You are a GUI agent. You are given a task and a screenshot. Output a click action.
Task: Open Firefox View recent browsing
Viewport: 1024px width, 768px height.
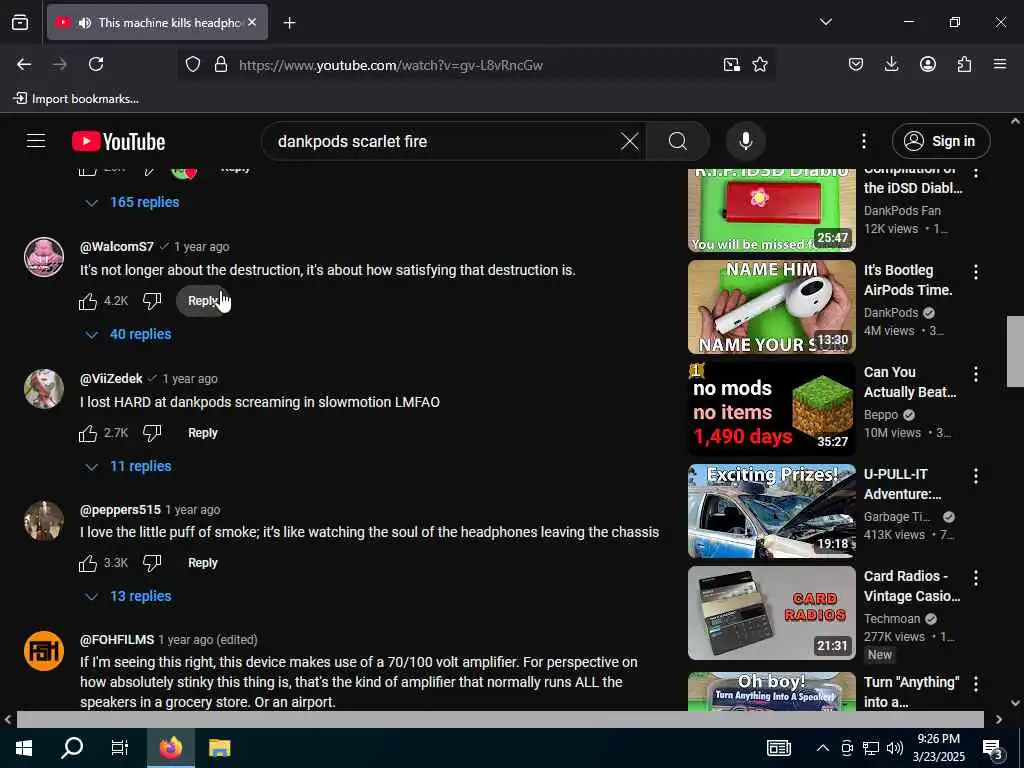click(20, 23)
